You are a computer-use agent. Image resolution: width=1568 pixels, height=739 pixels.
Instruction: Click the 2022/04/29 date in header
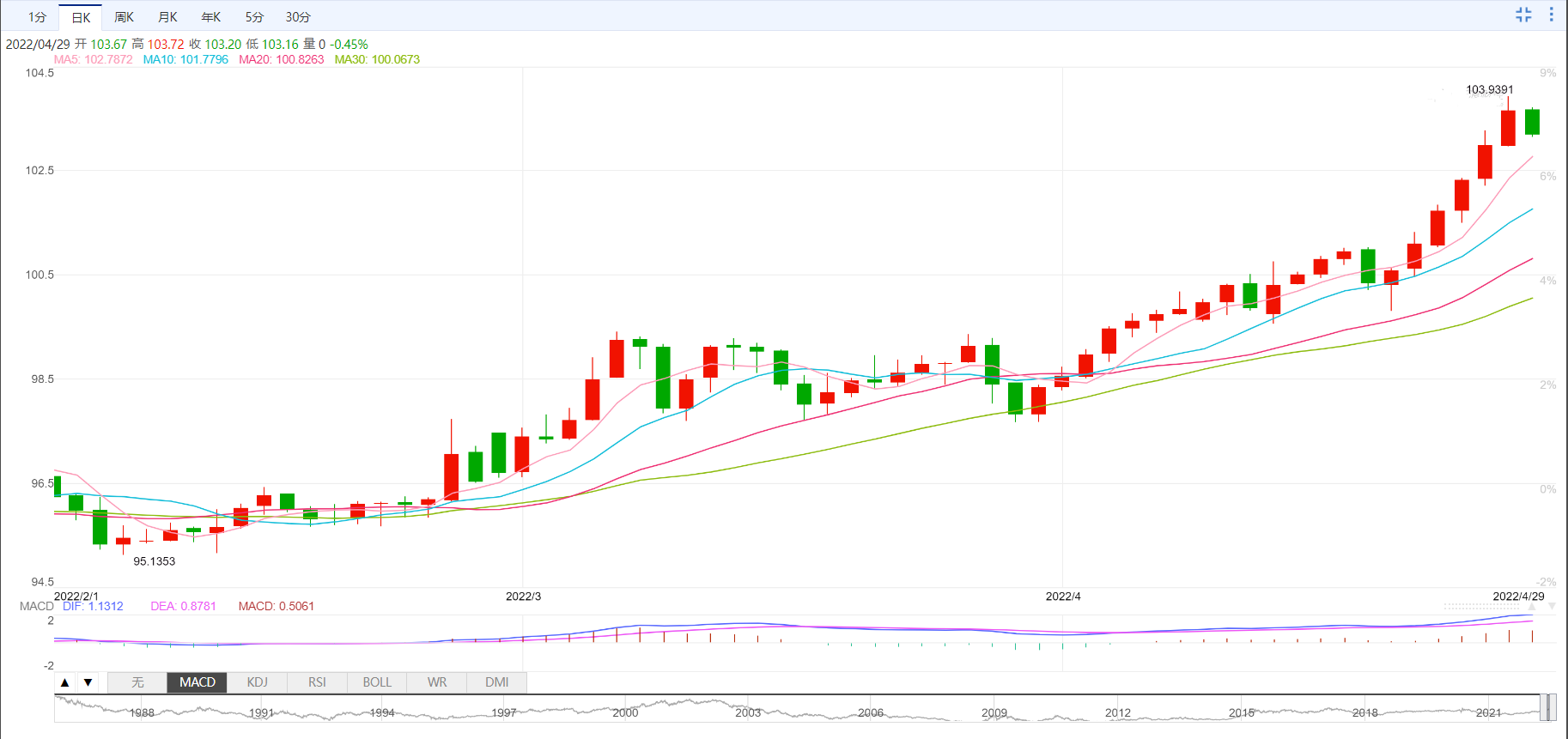[38, 45]
